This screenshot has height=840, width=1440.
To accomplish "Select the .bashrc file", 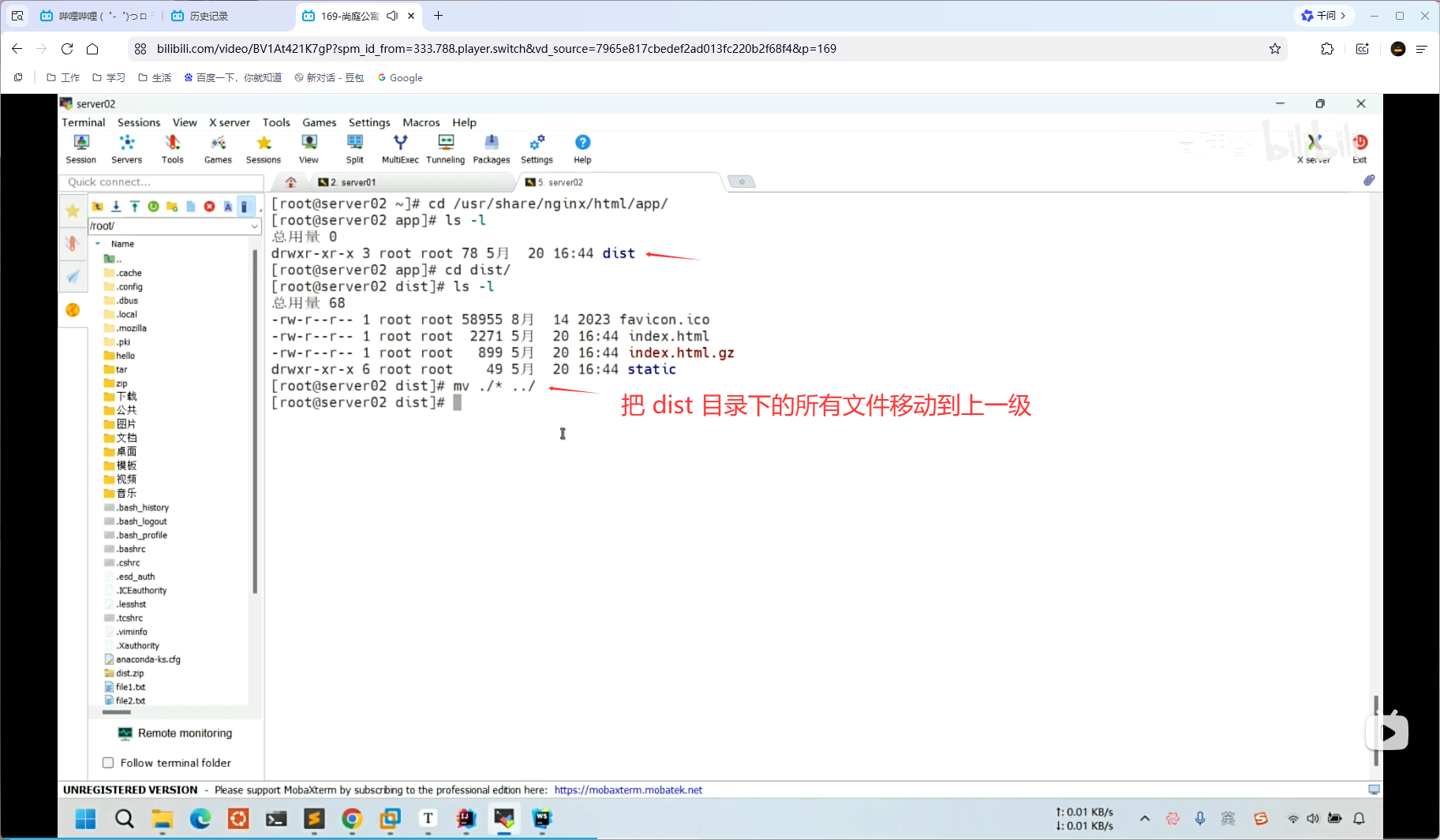I will (125, 549).
